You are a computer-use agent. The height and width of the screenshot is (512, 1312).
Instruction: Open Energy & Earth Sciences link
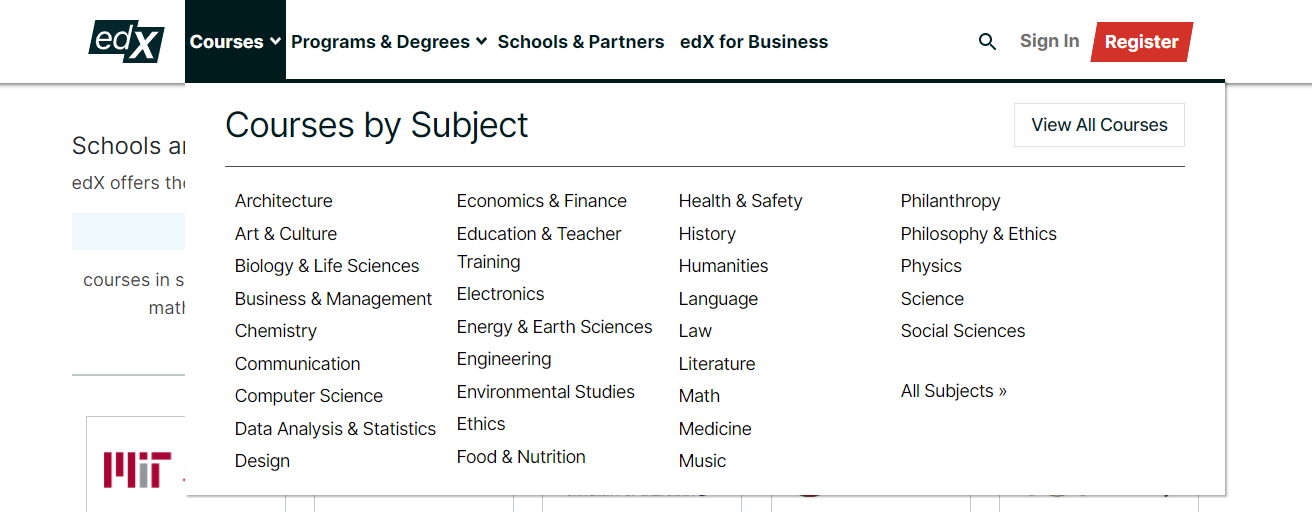coord(554,327)
